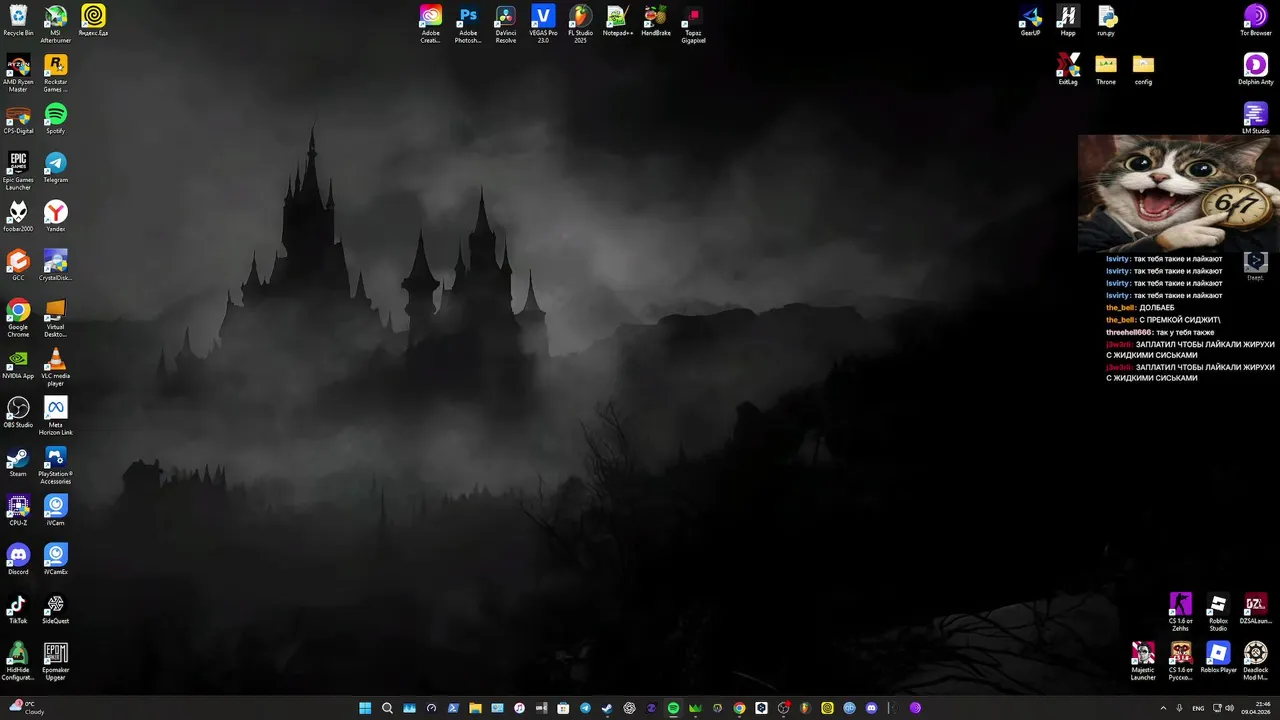The image size is (1280, 720).
Task: Open the FL Studio 2025 shortcut
Action: (581, 24)
